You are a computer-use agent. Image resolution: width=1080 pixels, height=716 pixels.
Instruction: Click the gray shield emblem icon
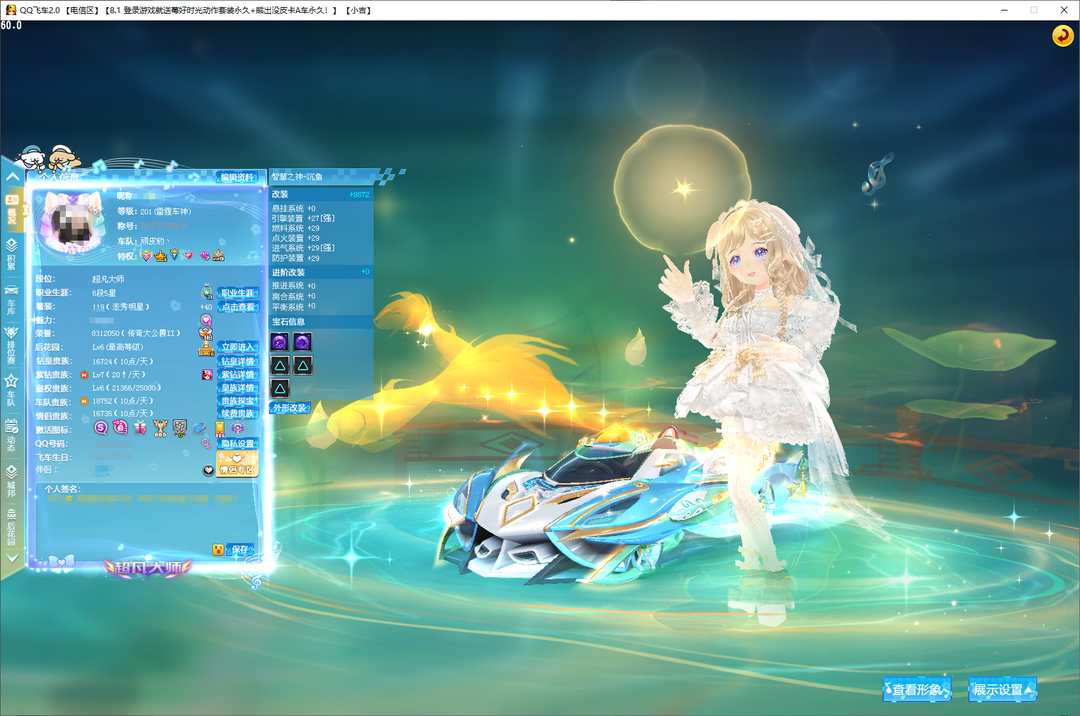(x=180, y=429)
